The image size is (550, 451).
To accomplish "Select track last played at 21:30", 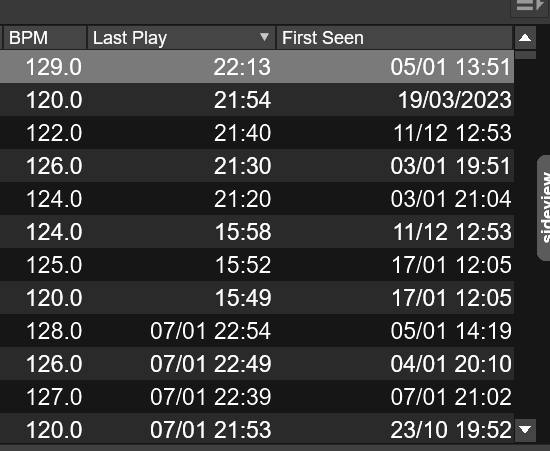I will tap(257, 166).
